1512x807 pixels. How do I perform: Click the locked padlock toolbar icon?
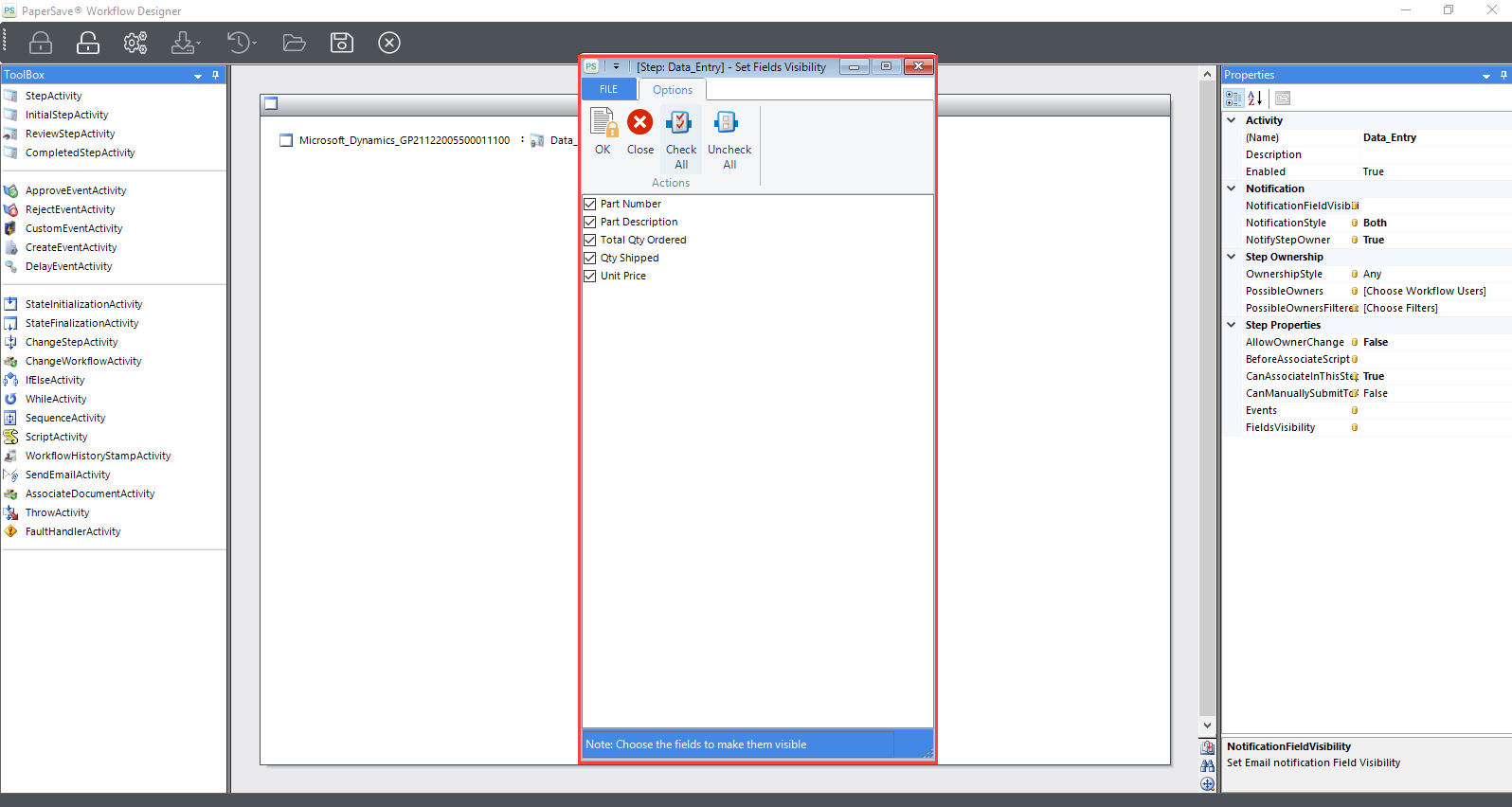coord(41,43)
